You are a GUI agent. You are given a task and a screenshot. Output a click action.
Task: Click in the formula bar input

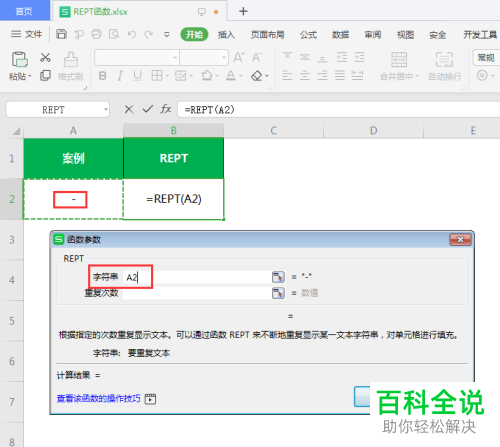pos(338,109)
